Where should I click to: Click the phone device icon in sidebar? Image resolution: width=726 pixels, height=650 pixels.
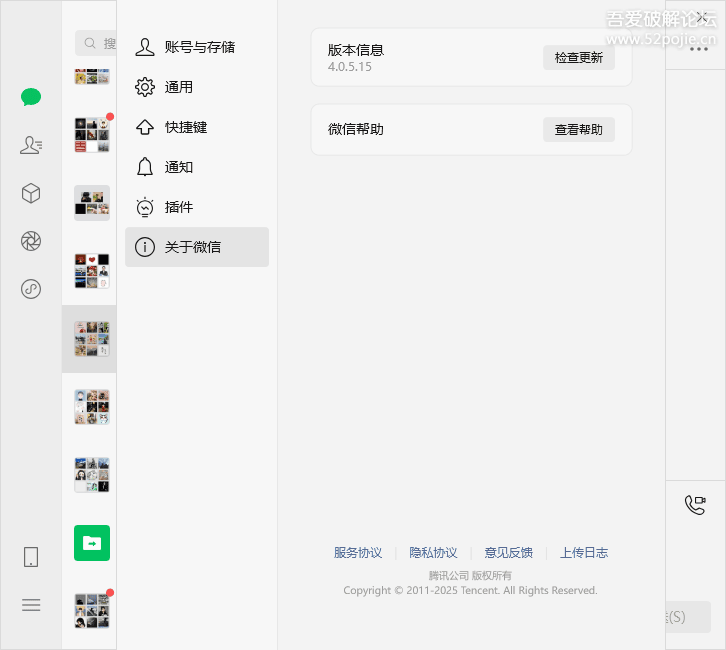pos(31,557)
